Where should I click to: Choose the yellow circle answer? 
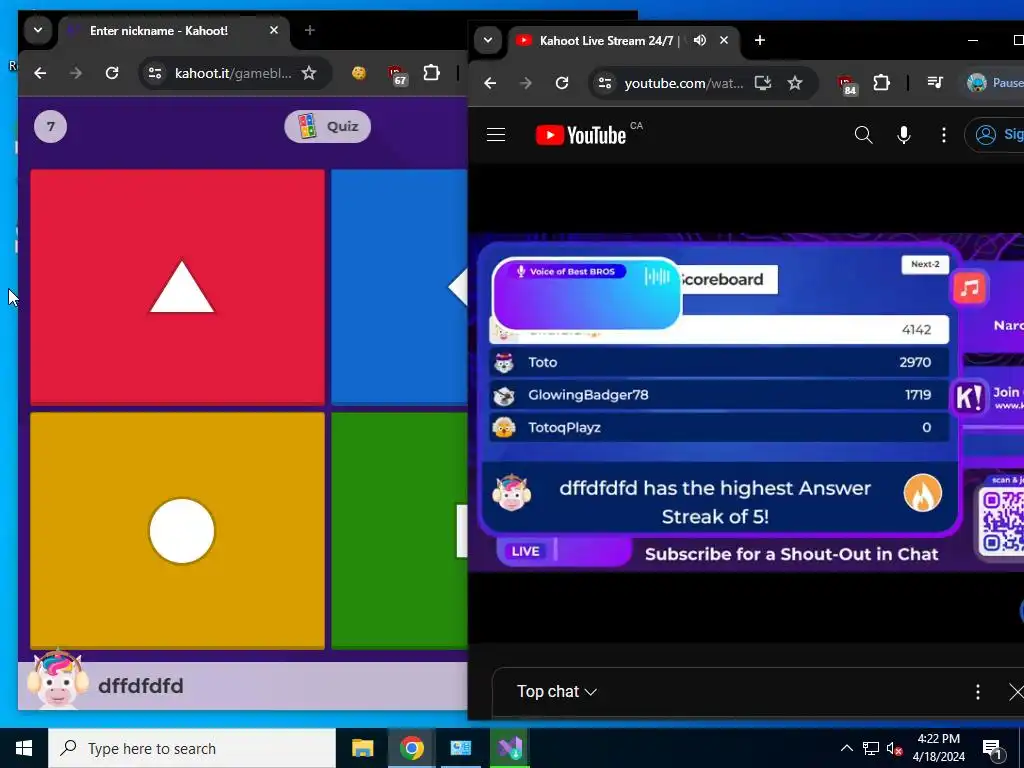178,530
